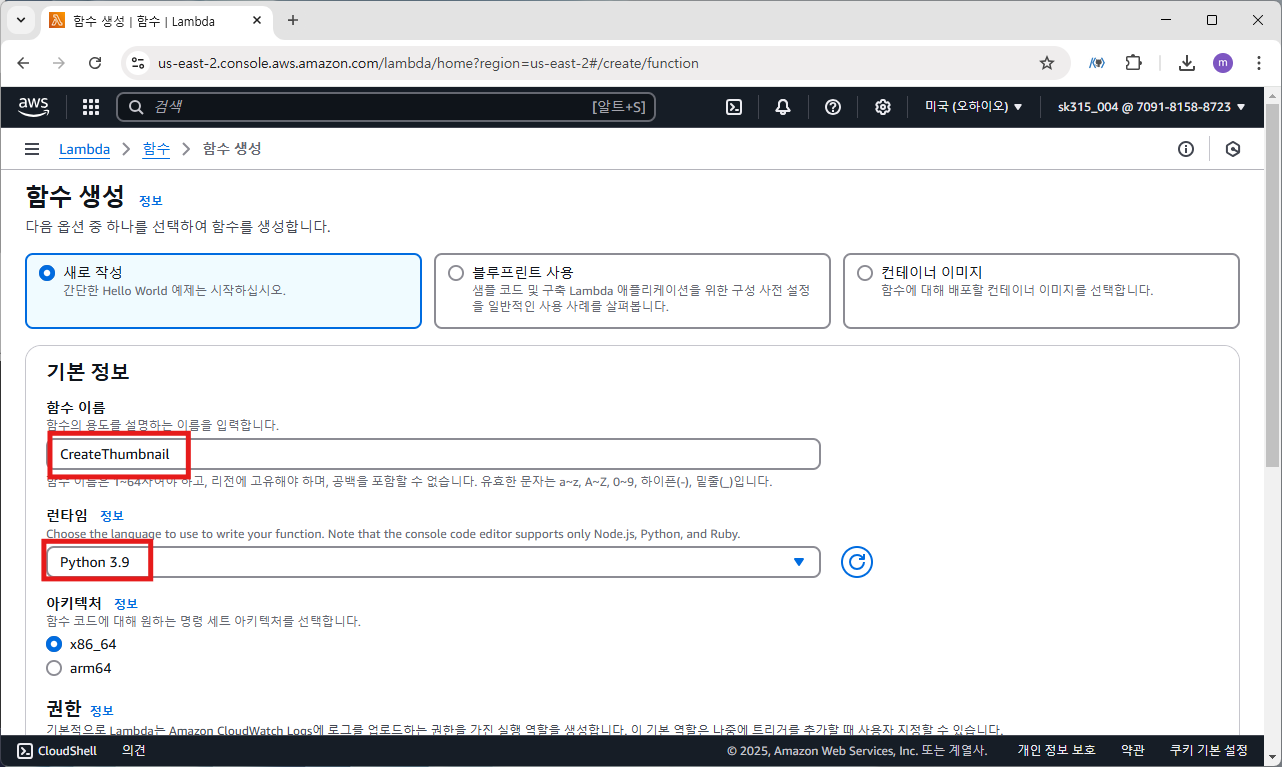Open the AWS settings gear
Viewport: 1282px width, 767px height.
pos(883,107)
